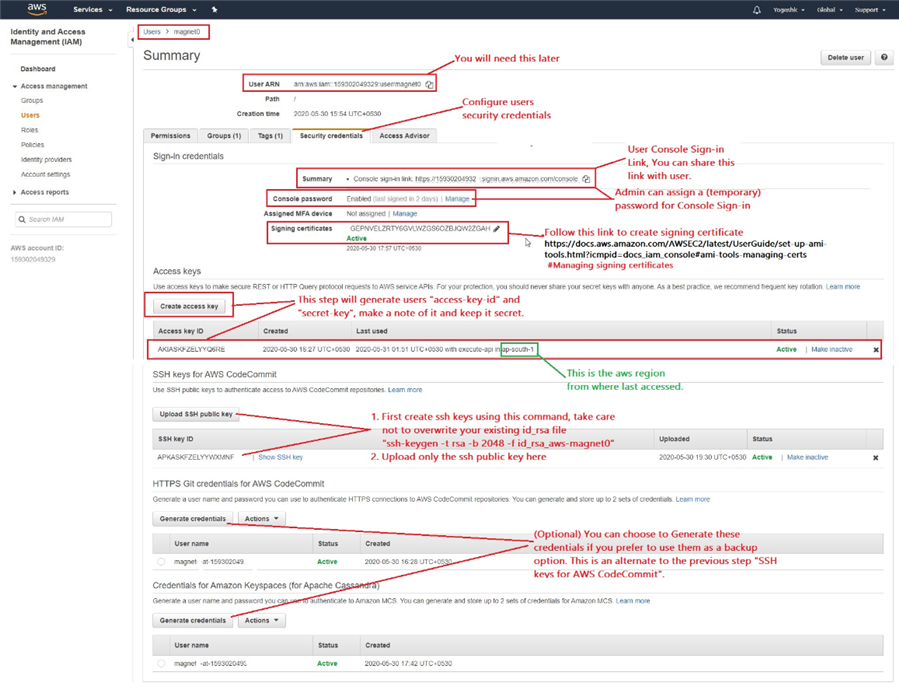Open Policies in the sidebar
899x700 pixels.
pyautogui.click(x=33, y=145)
